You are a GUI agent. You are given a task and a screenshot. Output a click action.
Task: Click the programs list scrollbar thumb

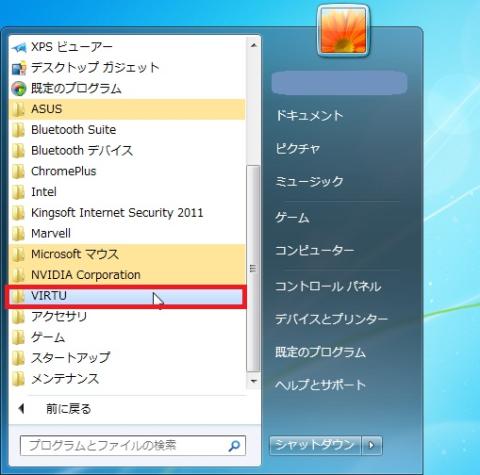point(253,268)
